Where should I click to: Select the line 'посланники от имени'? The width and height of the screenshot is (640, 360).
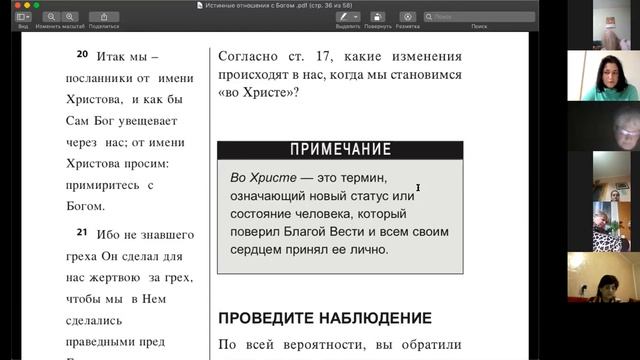point(130,78)
